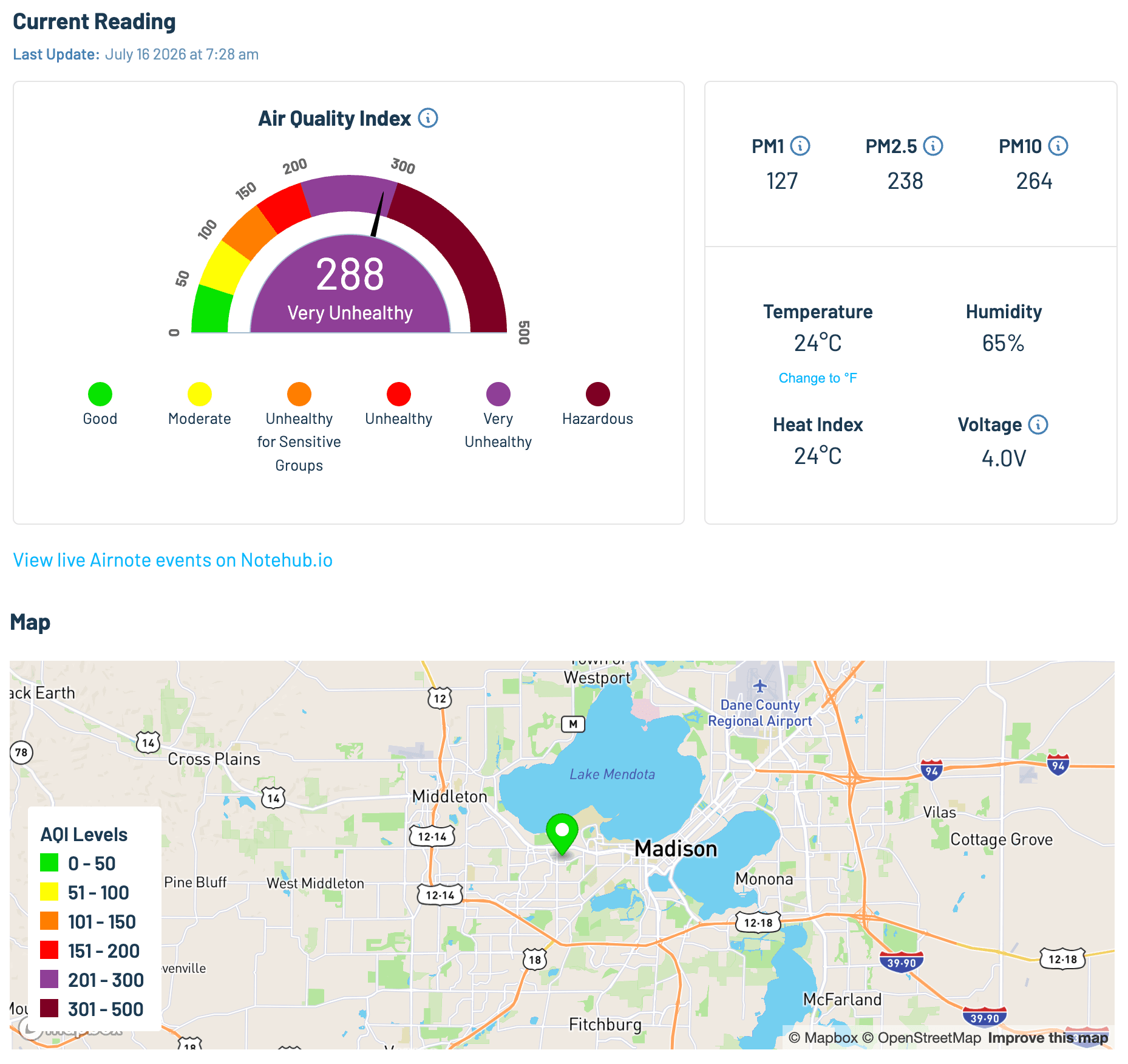This screenshot has height=1064, width=1128.
Task: Click the OpenStreetMap attribution link
Action: pyautogui.click(x=922, y=1038)
